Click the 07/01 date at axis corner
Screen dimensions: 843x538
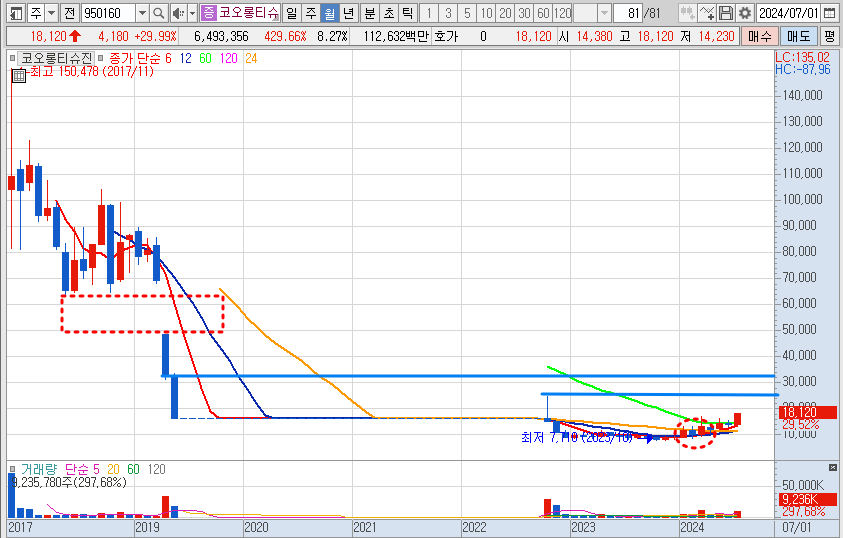pyautogui.click(x=797, y=527)
